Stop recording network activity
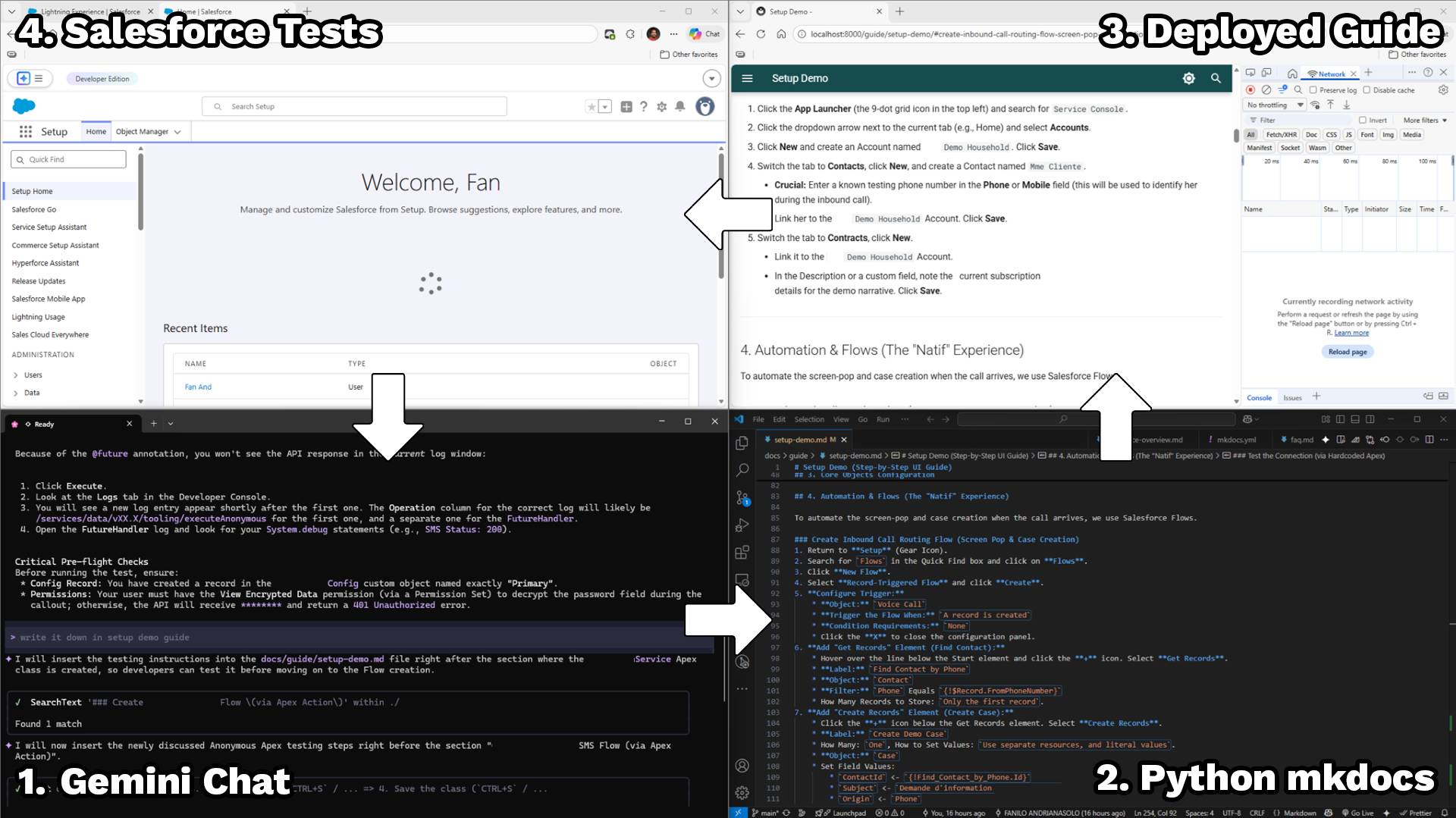This screenshot has width=1456, height=818. [x=1250, y=89]
